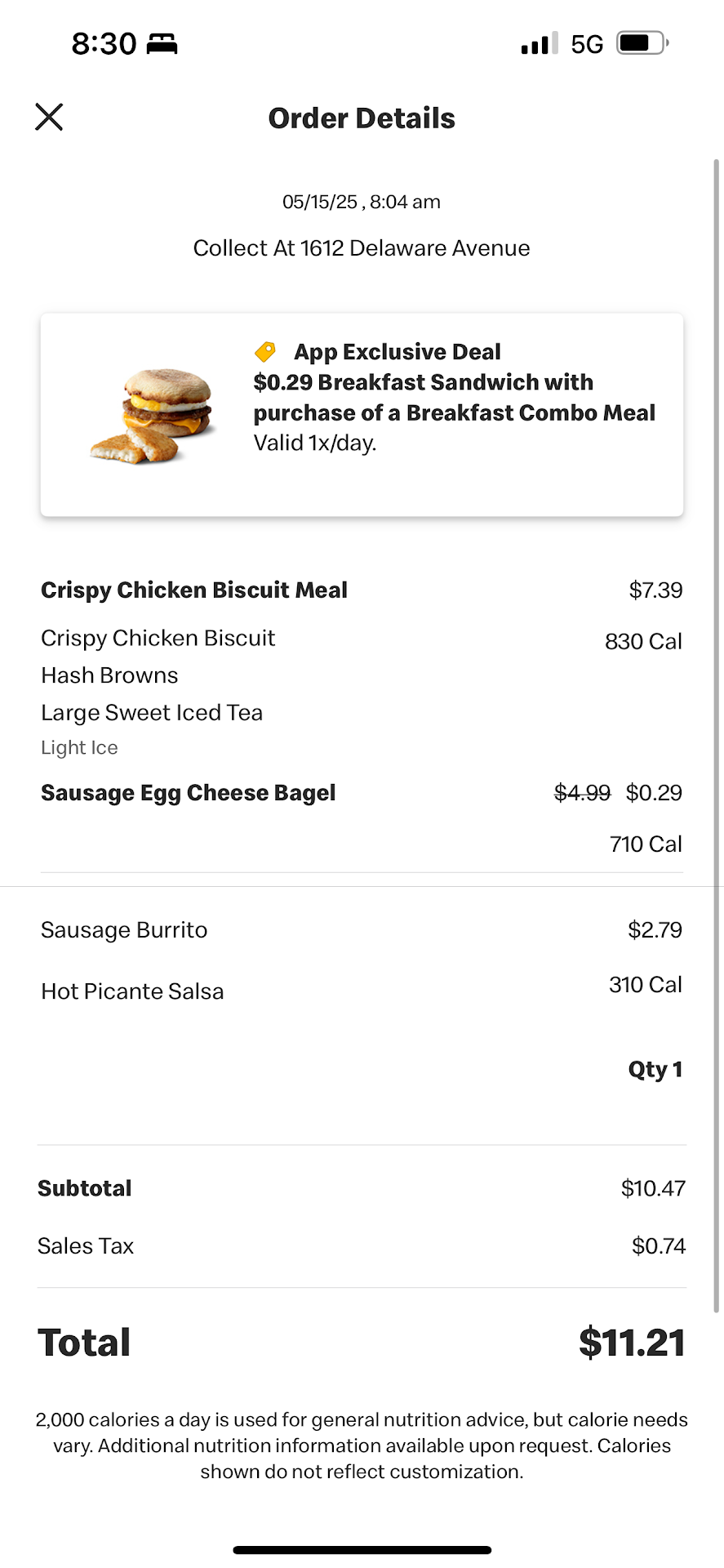Tap the Hot Picante Salsa entry
Viewport: 724px width, 1568px height.
tap(132, 991)
